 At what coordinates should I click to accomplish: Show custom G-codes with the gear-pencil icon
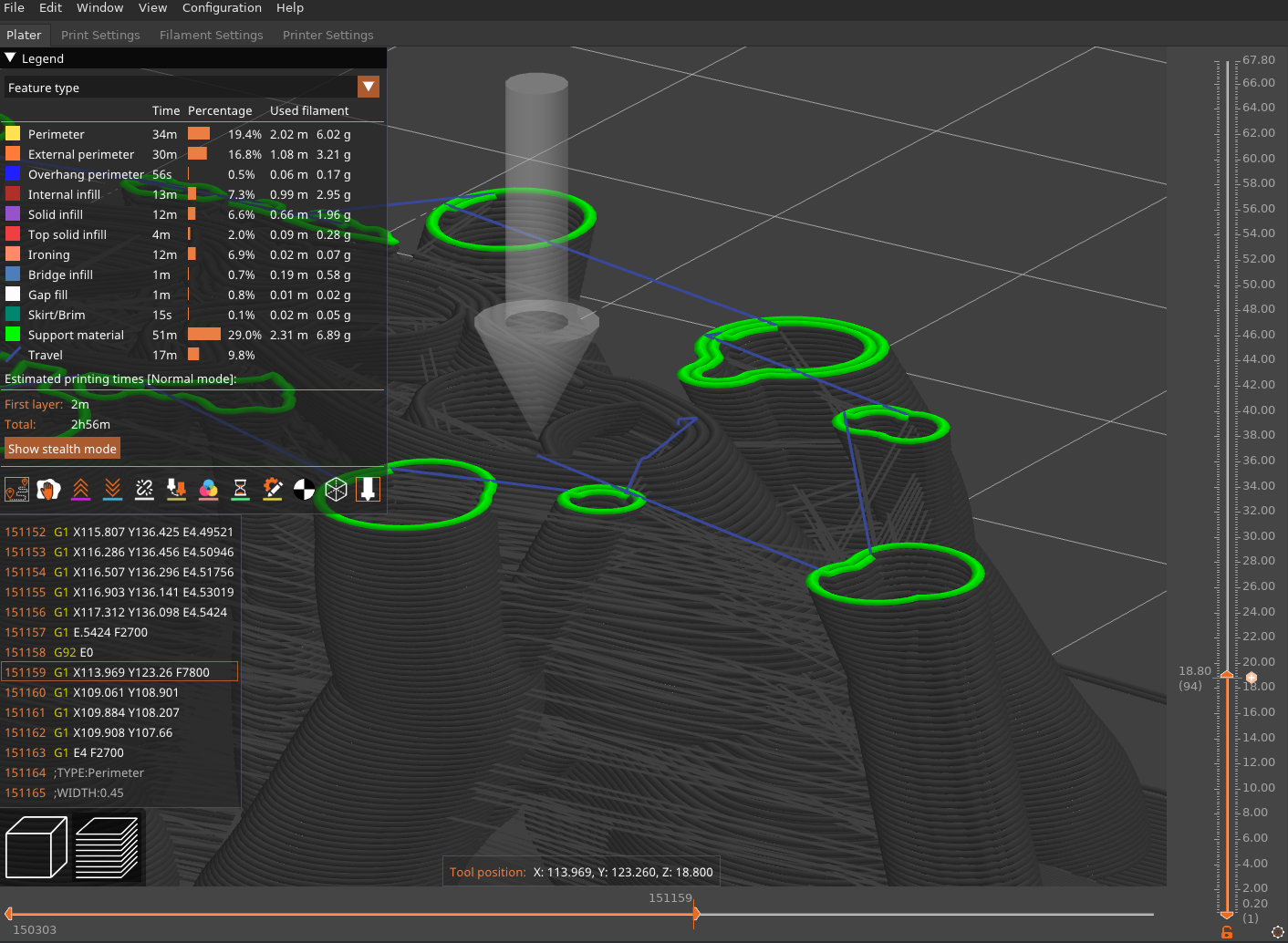coord(272,489)
